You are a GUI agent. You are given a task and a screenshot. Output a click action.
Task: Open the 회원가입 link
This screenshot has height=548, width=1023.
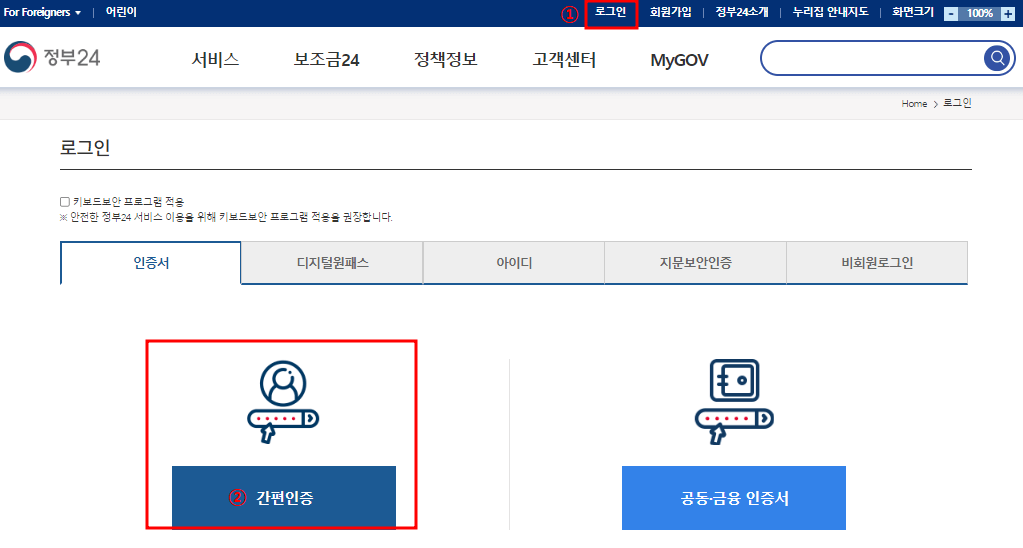click(670, 12)
